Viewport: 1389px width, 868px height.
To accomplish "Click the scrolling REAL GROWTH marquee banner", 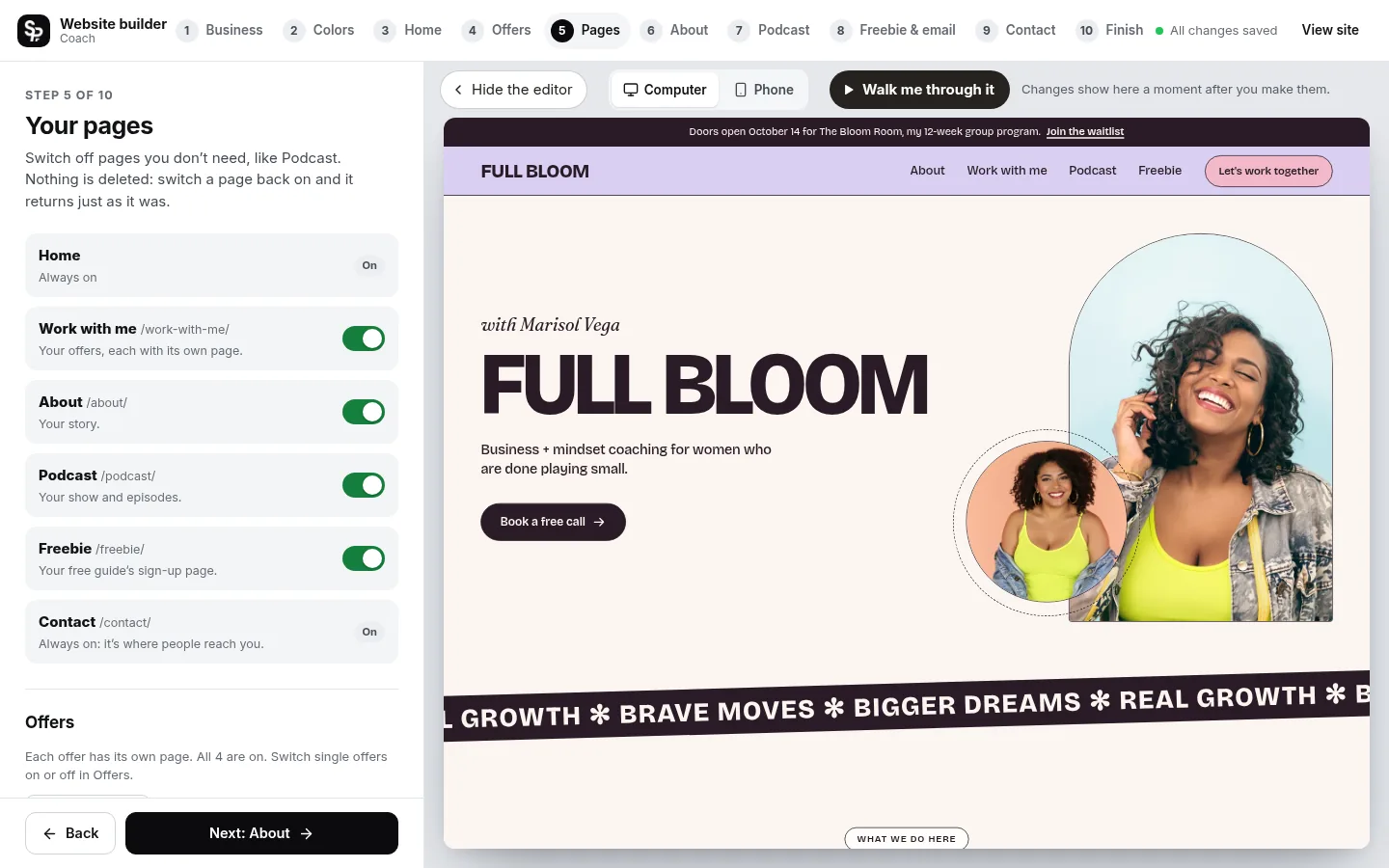I will click(x=907, y=706).
